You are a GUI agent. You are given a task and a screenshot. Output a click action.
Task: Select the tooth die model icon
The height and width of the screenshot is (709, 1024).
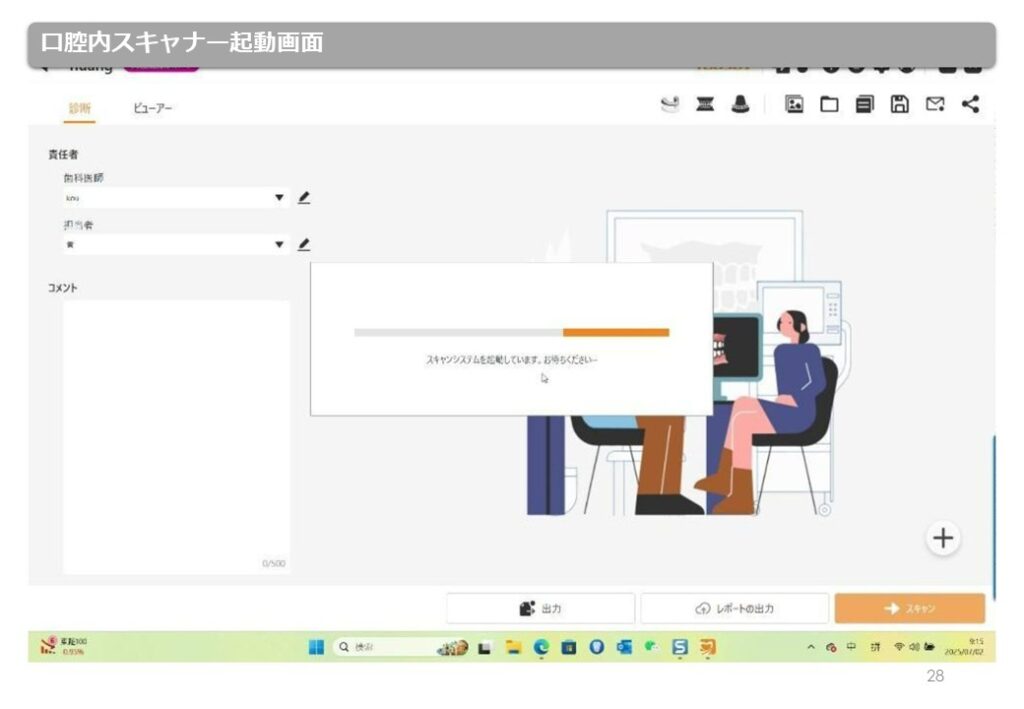(x=740, y=104)
